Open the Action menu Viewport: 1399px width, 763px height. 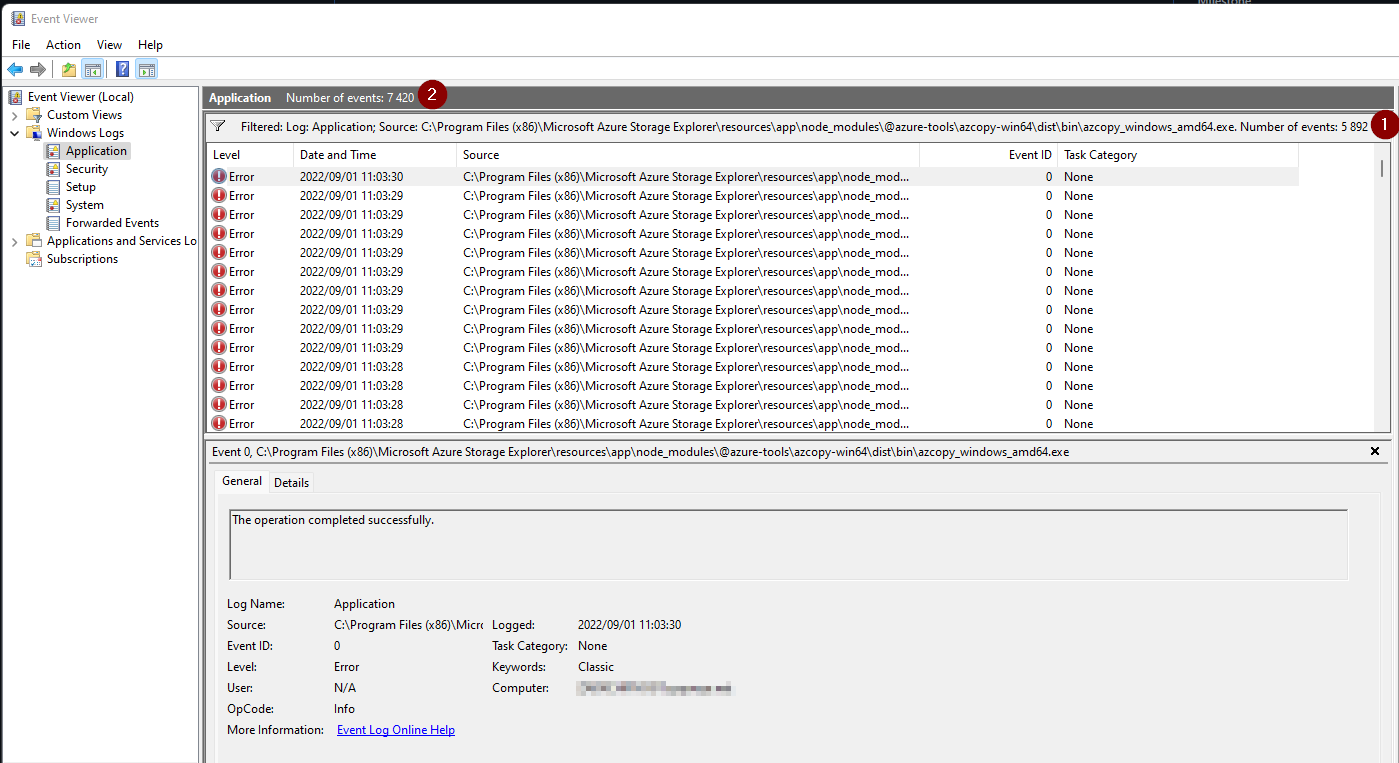tap(63, 44)
